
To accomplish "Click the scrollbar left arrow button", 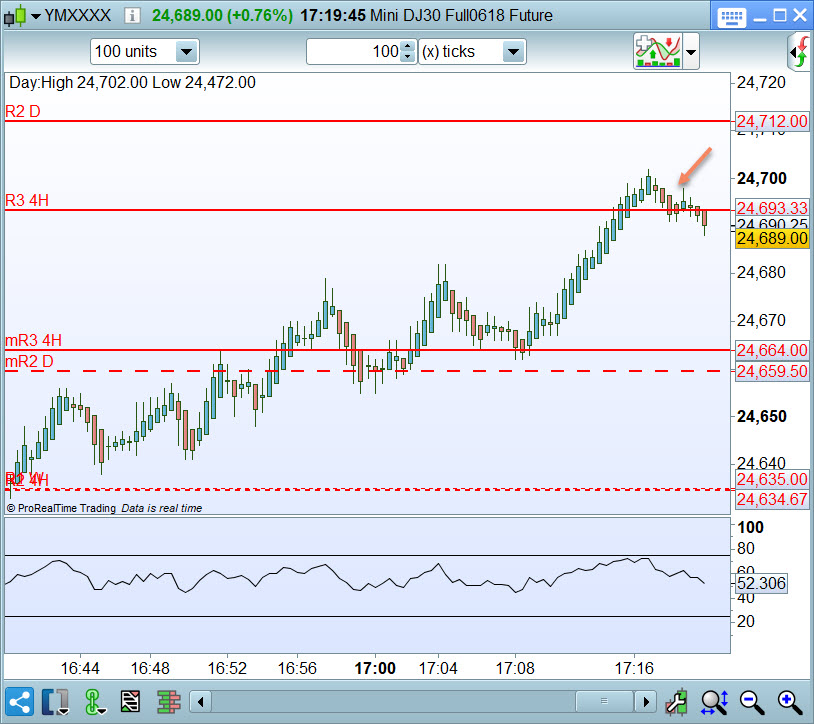I will pyautogui.click(x=200, y=702).
